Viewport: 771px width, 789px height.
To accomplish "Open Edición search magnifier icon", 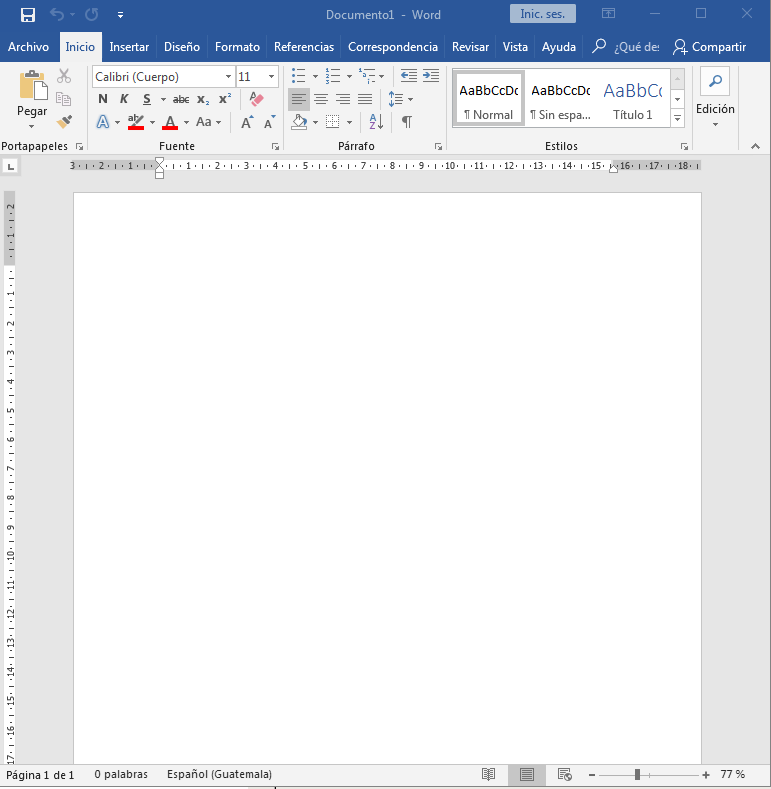I will click(x=715, y=81).
